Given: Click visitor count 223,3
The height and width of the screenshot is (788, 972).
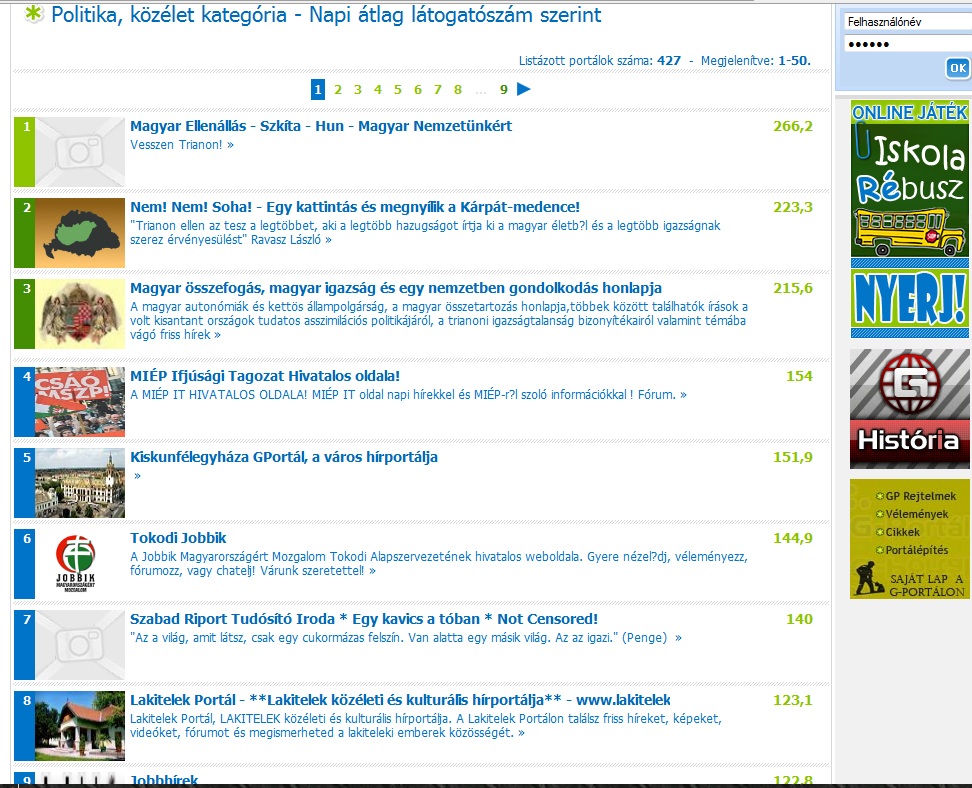Looking at the screenshot, I should (793, 208).
